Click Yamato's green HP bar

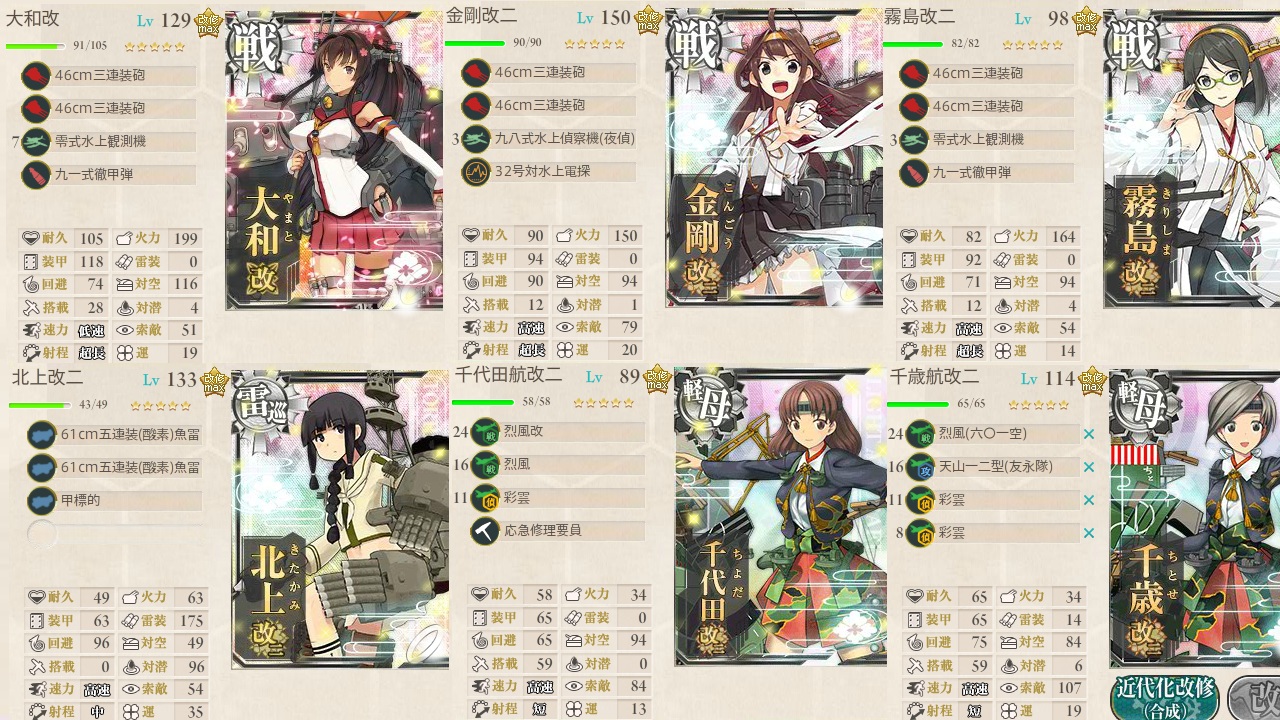[35, 46]
